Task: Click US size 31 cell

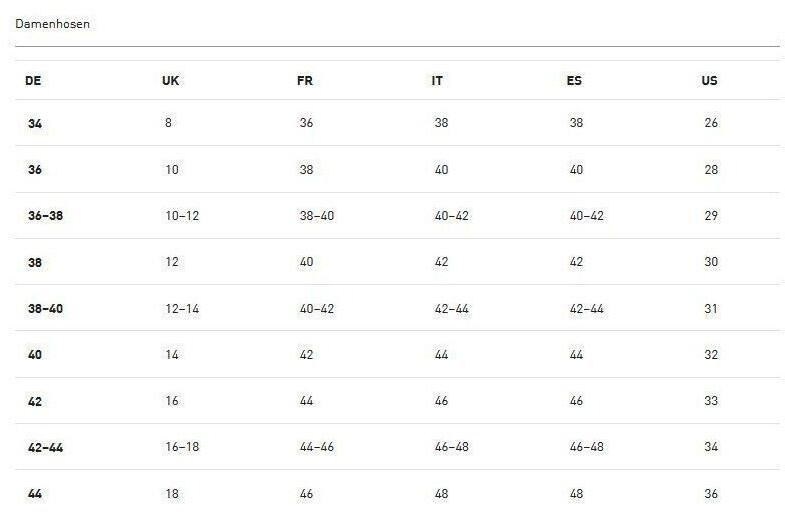Action: (711, 309)
